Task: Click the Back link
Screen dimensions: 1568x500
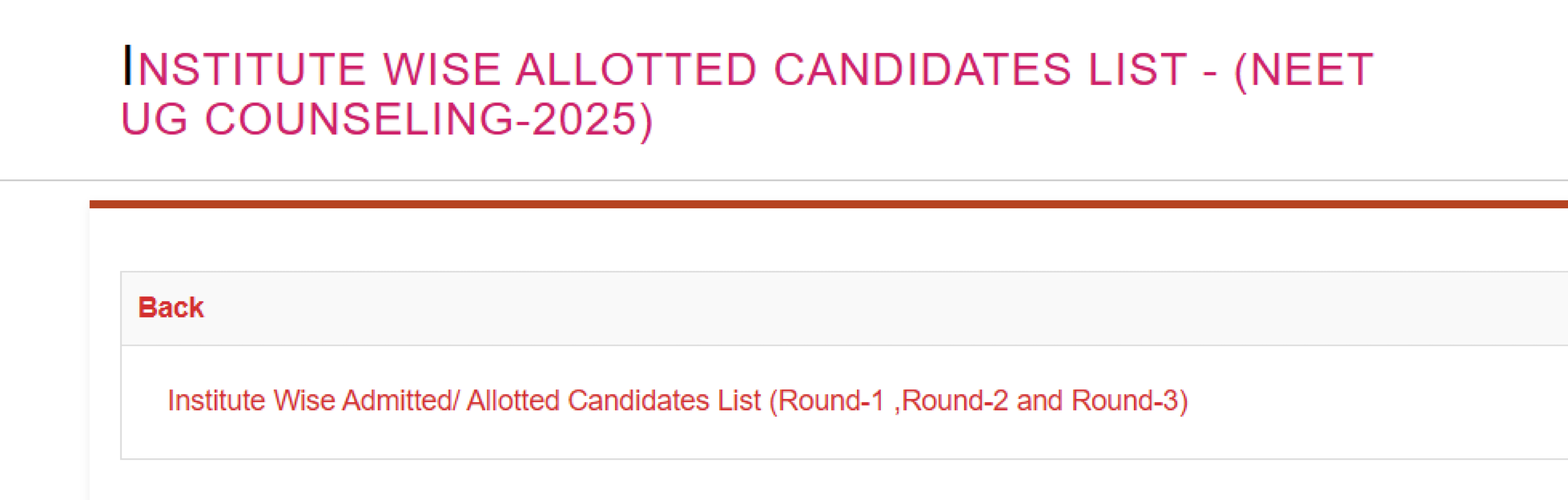Action: pos(170,307)
